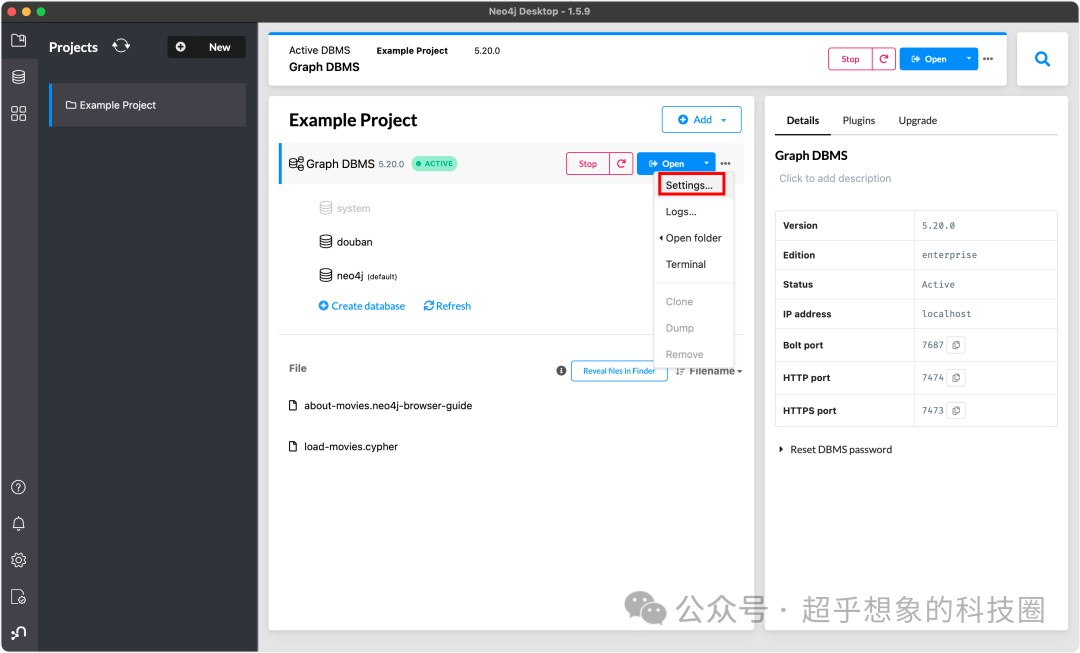Viewport: 1080px width, 653px height.
Task: Open the Settings gear sidebar icon
Action: [19, 560]
